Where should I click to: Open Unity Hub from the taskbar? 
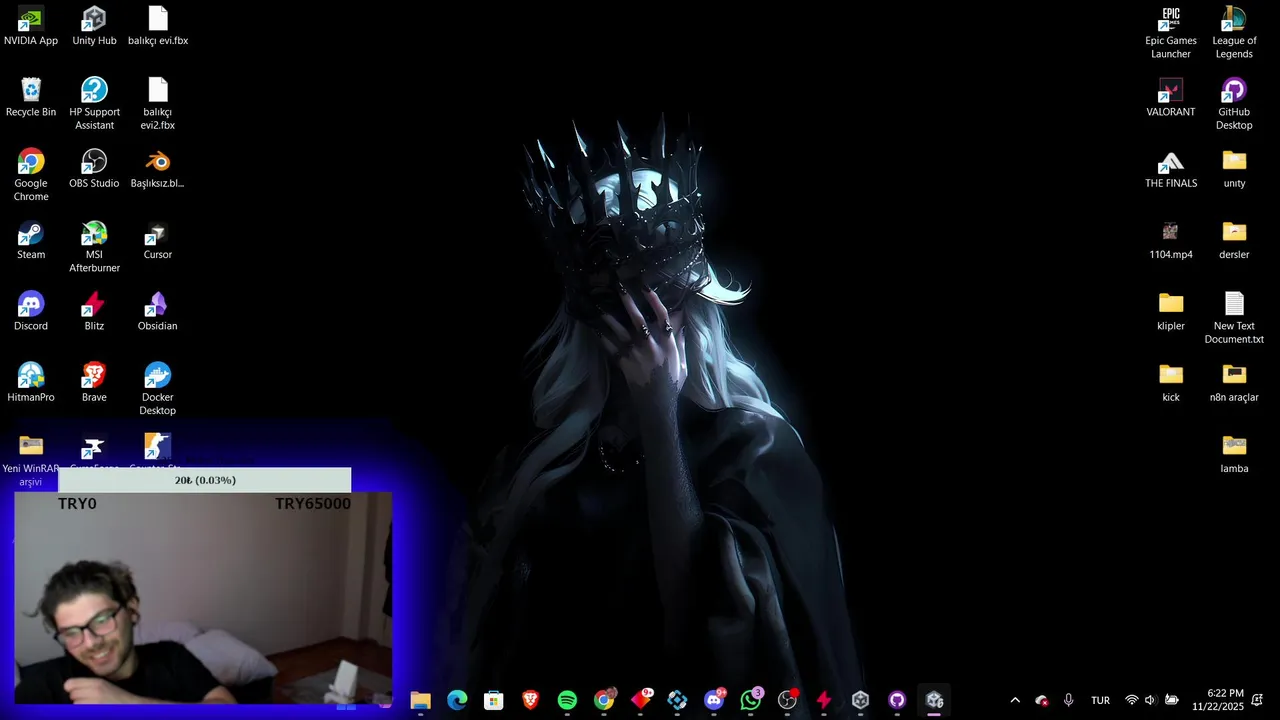point(860,700)
